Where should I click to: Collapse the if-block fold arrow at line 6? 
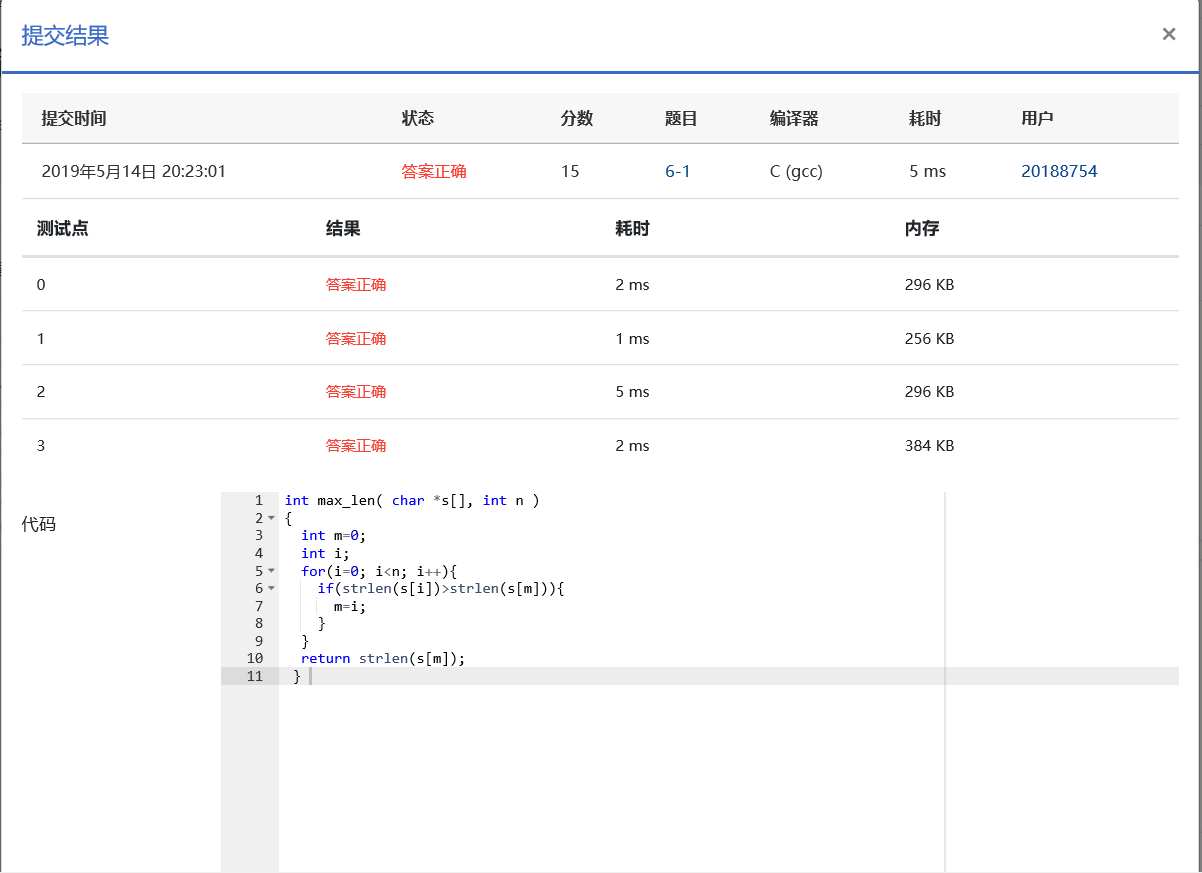tap(271, 589)
